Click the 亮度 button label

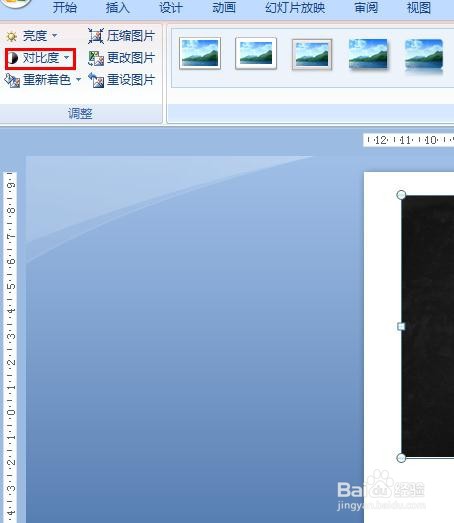[x=35, y=36]
